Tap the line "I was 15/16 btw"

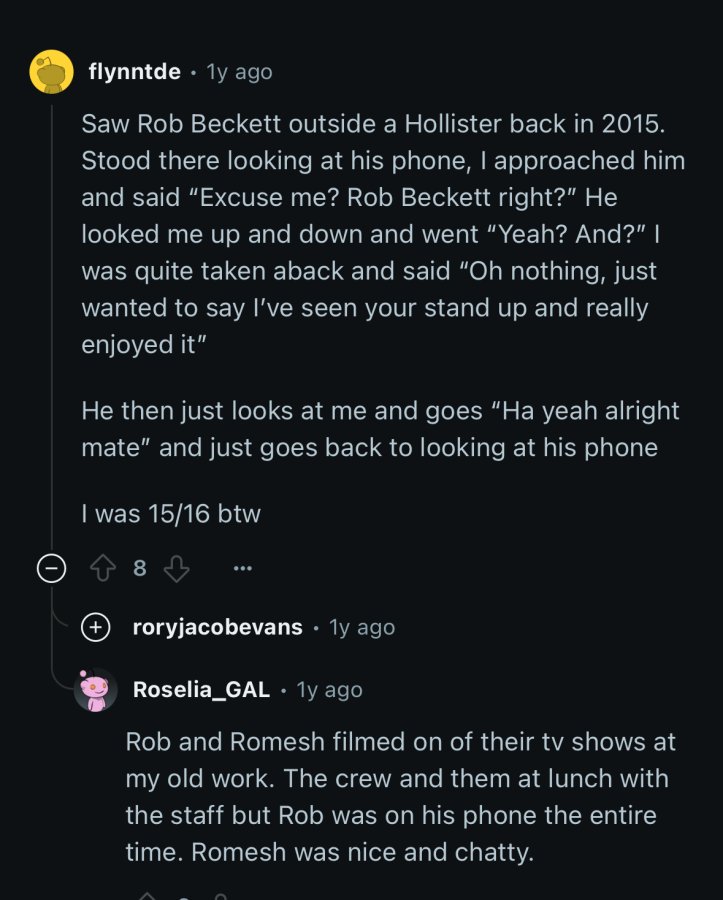(x=171, y=514)
